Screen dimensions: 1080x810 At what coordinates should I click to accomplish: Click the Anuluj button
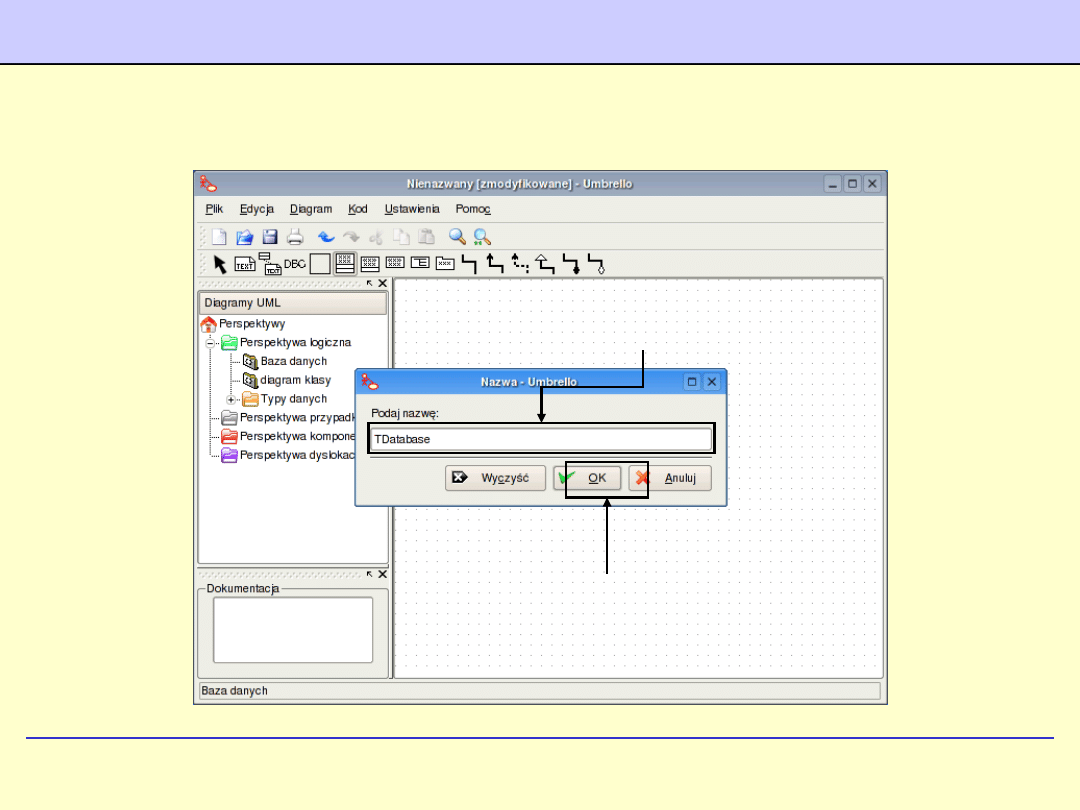pyautogui.click(x=670, y=478)
